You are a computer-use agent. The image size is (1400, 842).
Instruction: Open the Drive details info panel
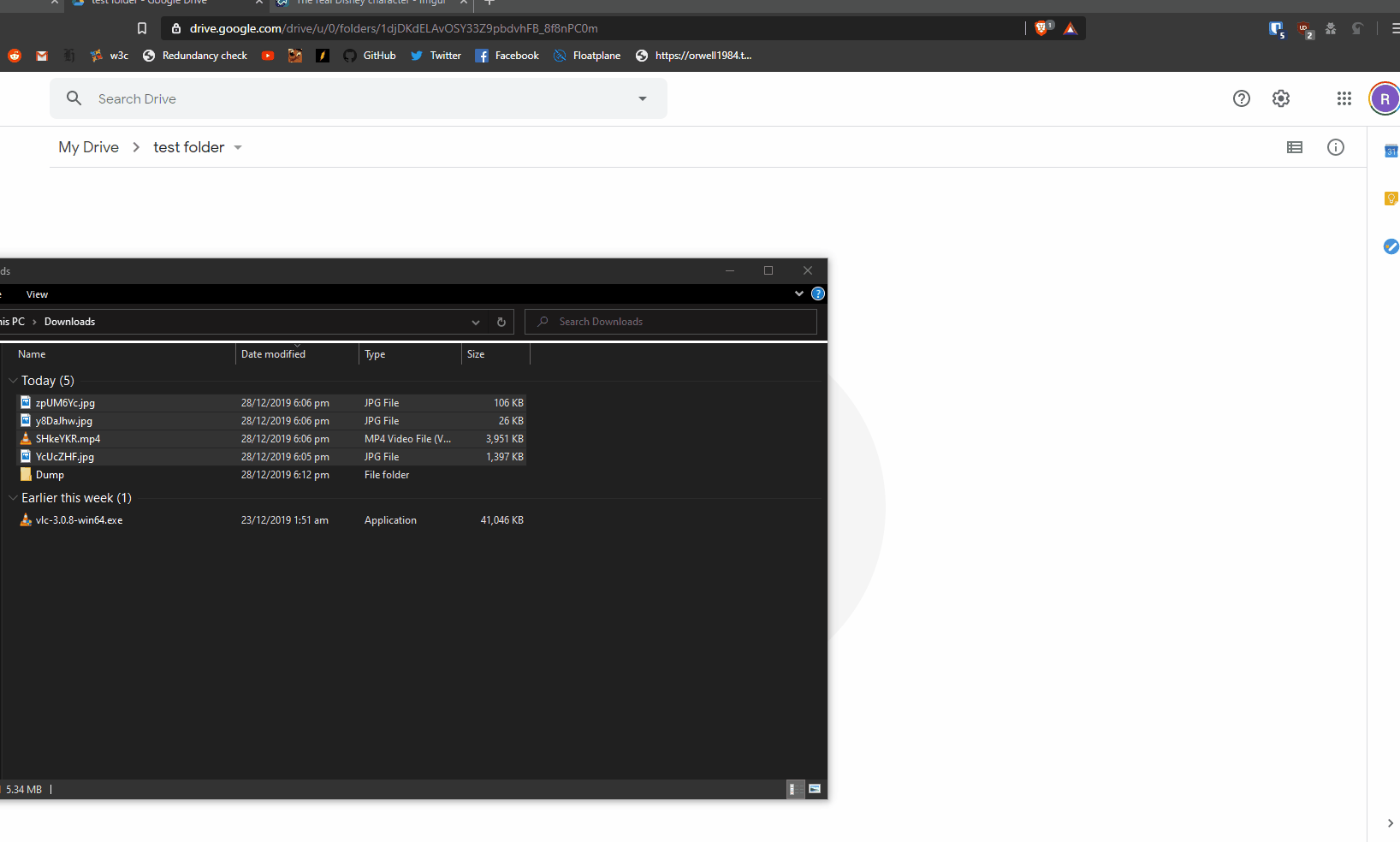pos(1336,147)
